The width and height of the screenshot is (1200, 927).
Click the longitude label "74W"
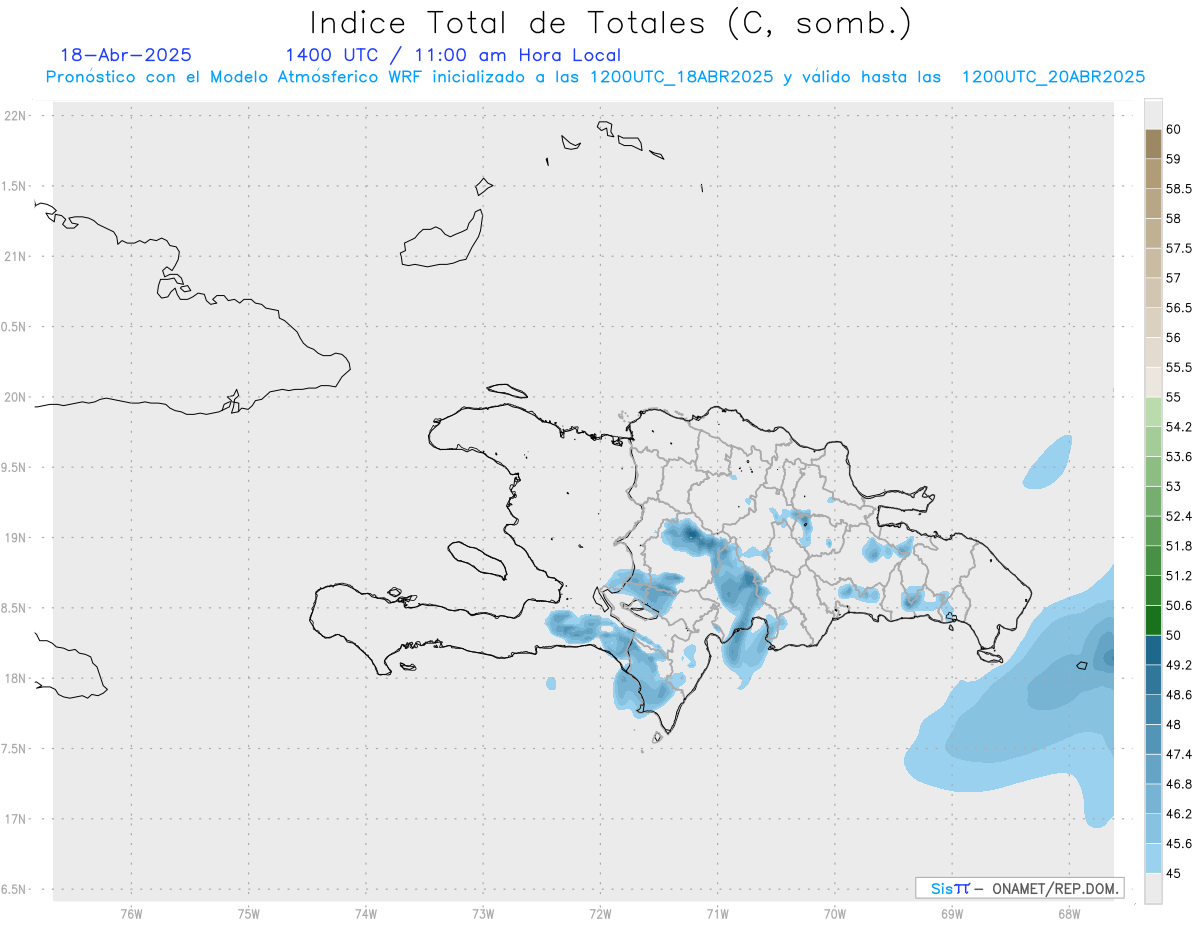[x=365, y=914]
